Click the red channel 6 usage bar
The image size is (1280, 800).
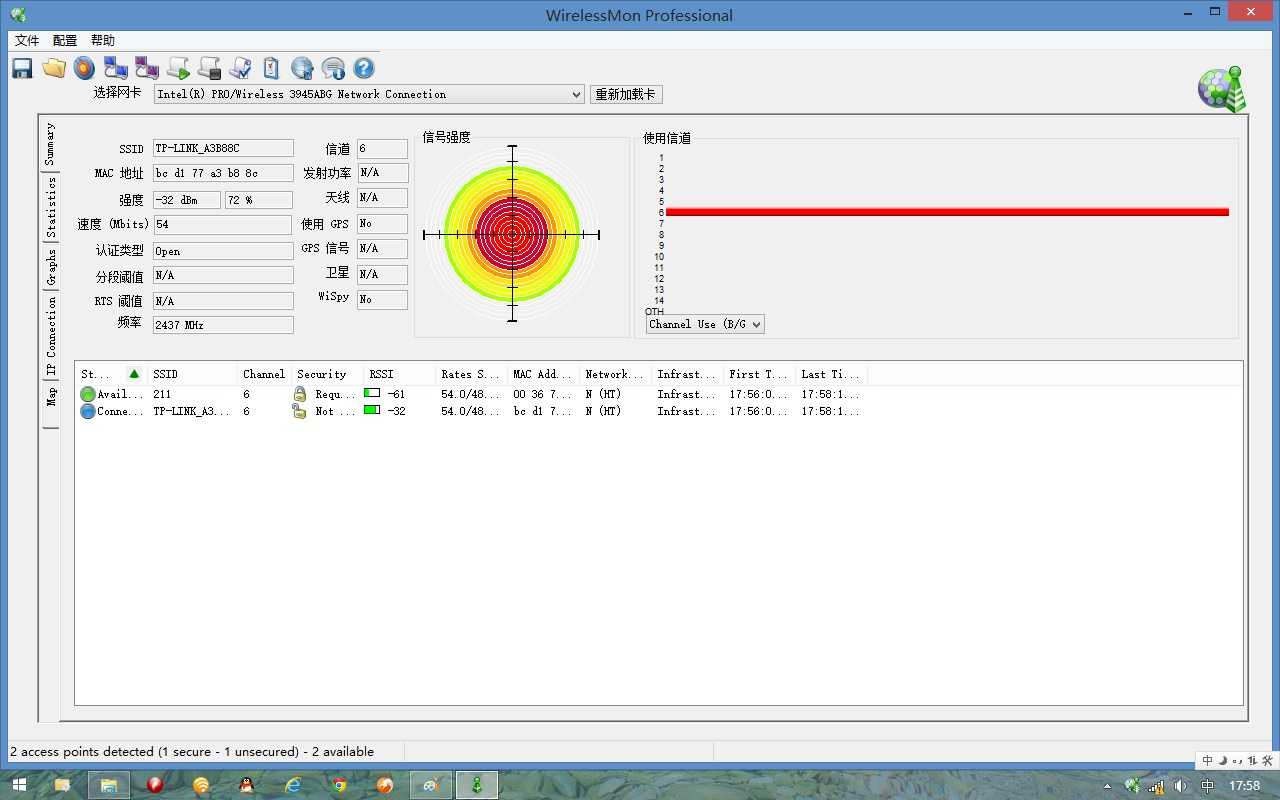click(947, 212)
